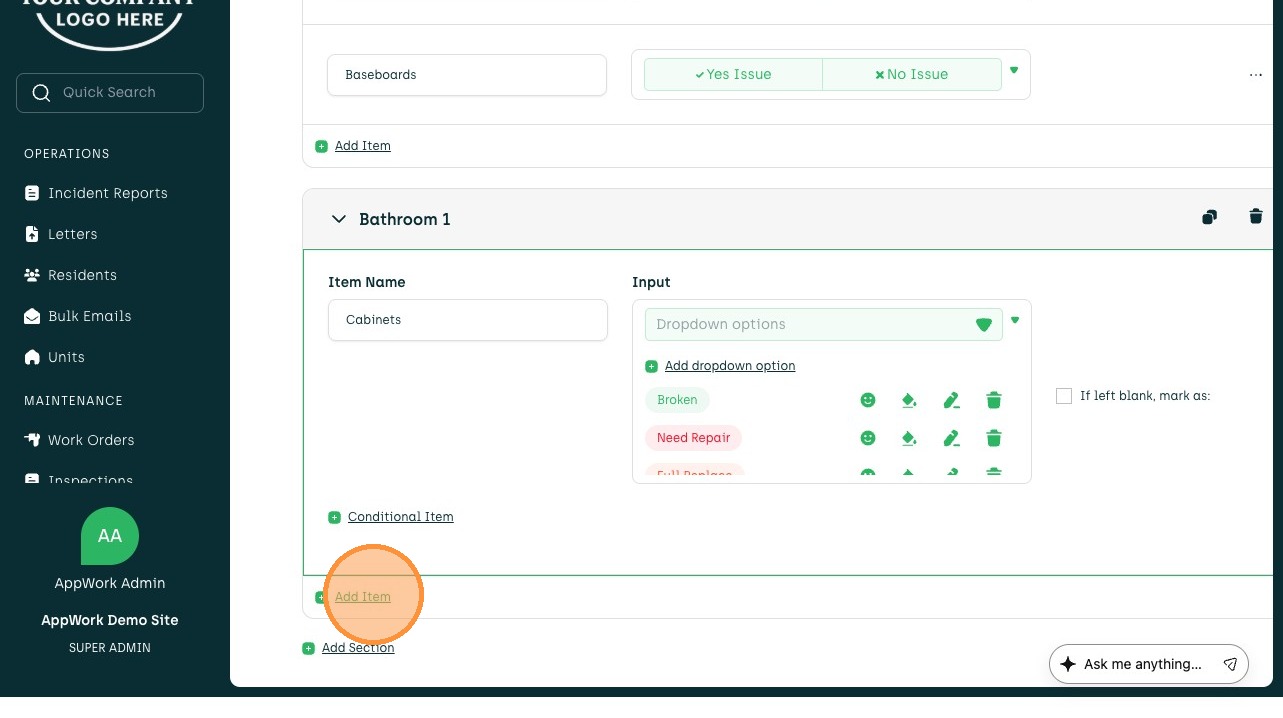Click the Work Orders tool icon

tap(32, 440)
